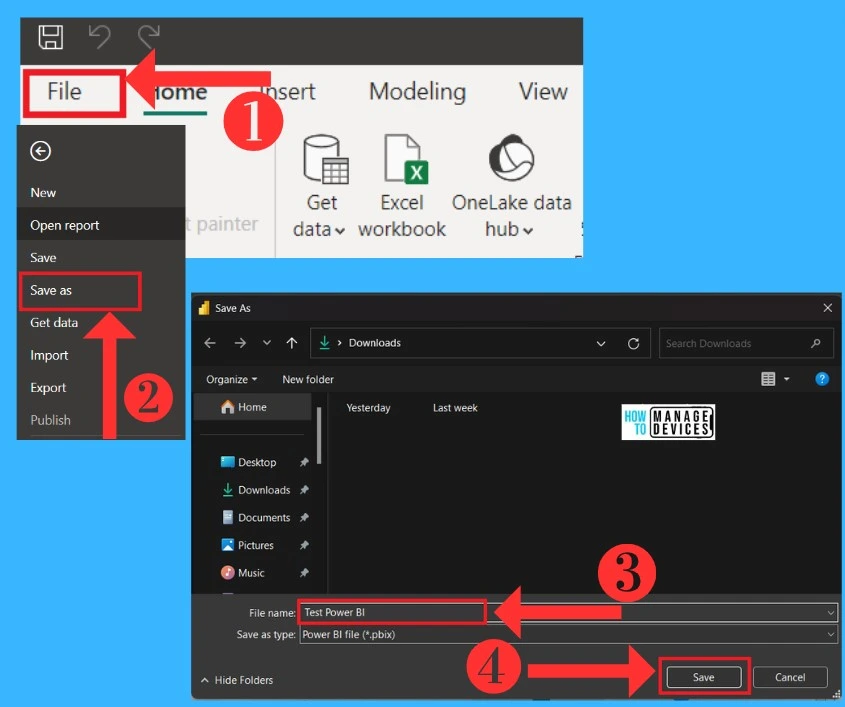Viewport: 845px width, 707px height.
Task: Choose Get data in File menu
Action: [x=54, y=323]
